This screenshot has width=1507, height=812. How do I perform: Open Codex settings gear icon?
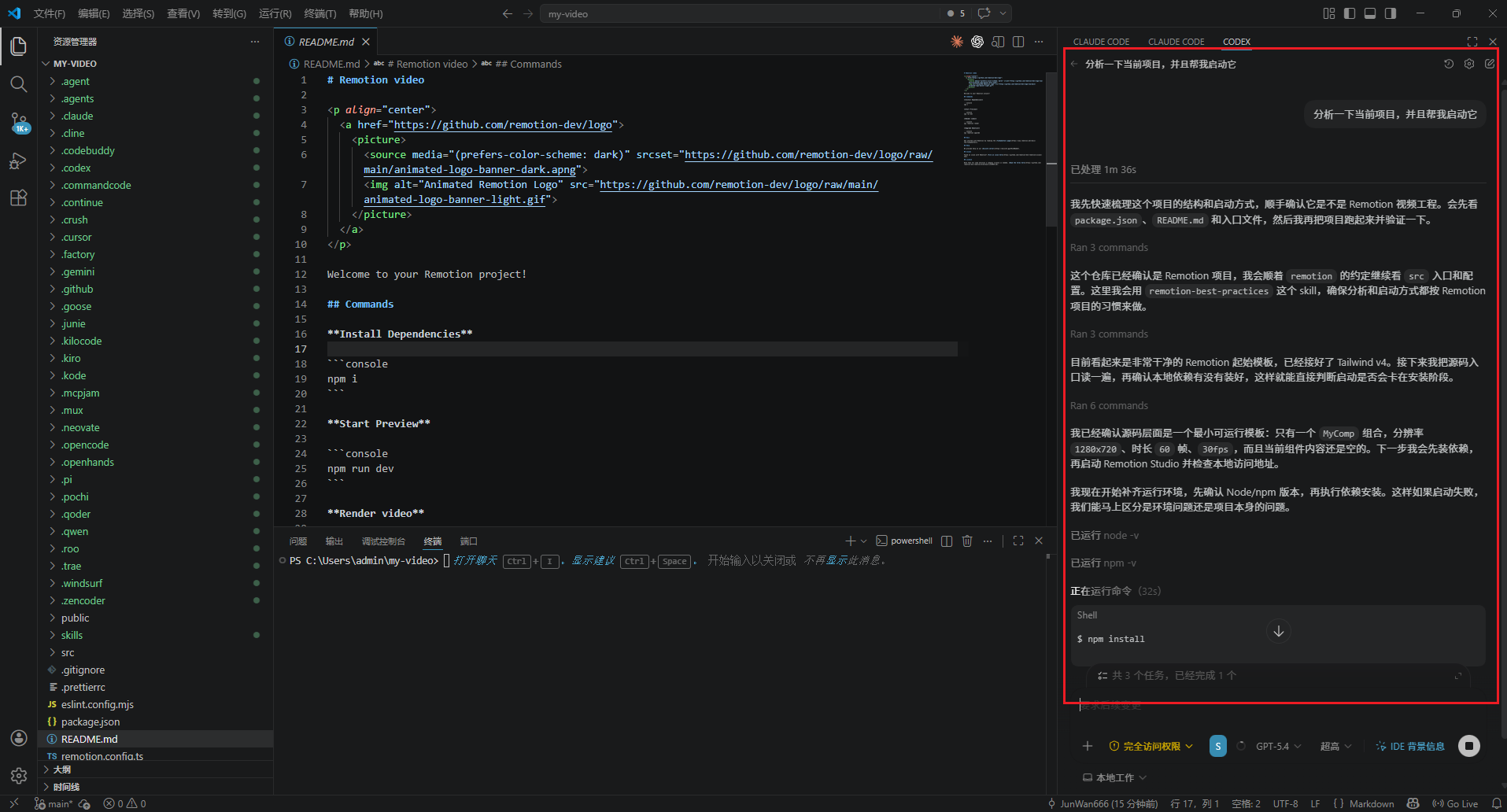pos(1469,65)
